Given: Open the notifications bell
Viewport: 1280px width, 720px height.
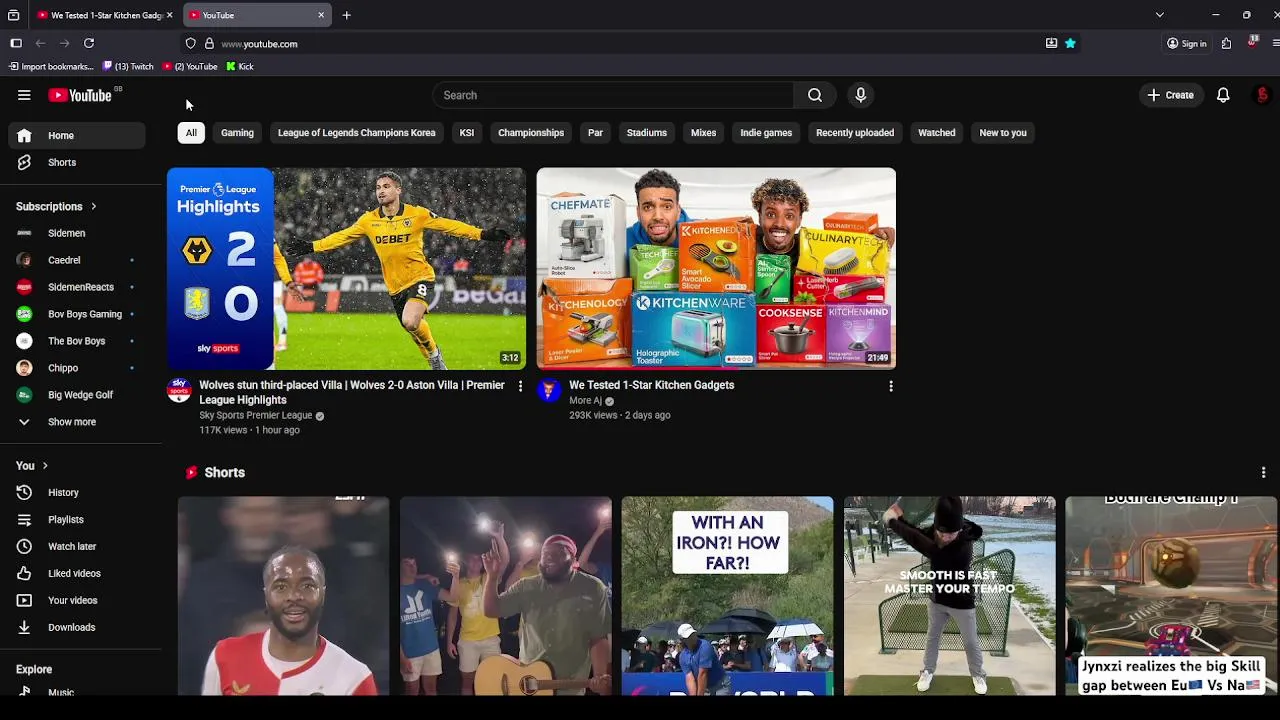Looking at the screenshot, I should point(1223,95).
